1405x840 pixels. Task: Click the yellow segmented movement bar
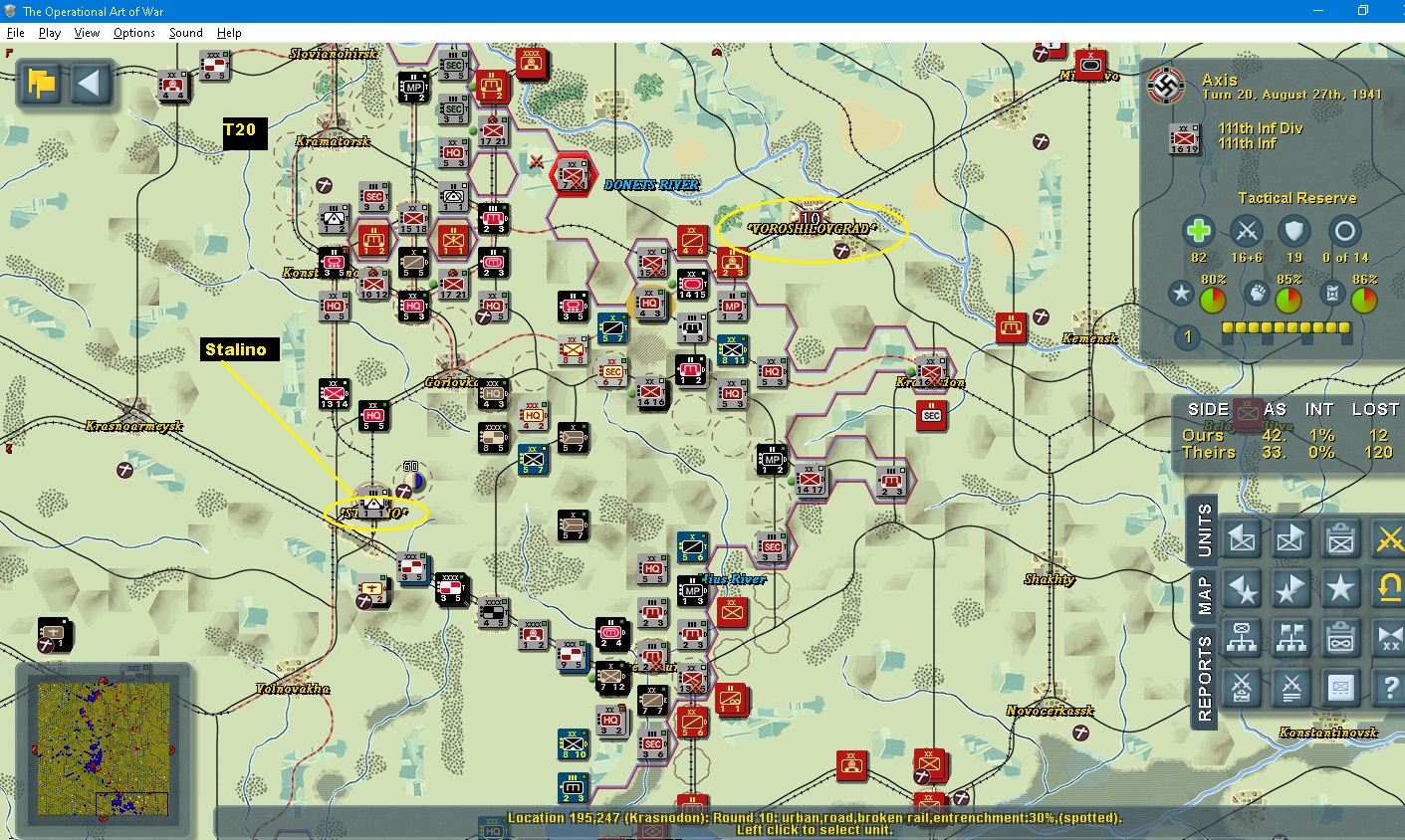point(1286,327)
